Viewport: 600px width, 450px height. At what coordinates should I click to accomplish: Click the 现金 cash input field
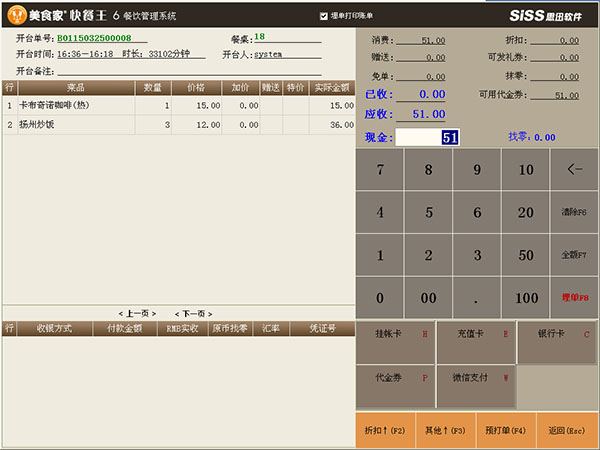pyautogui.click(x=427, y=137)
